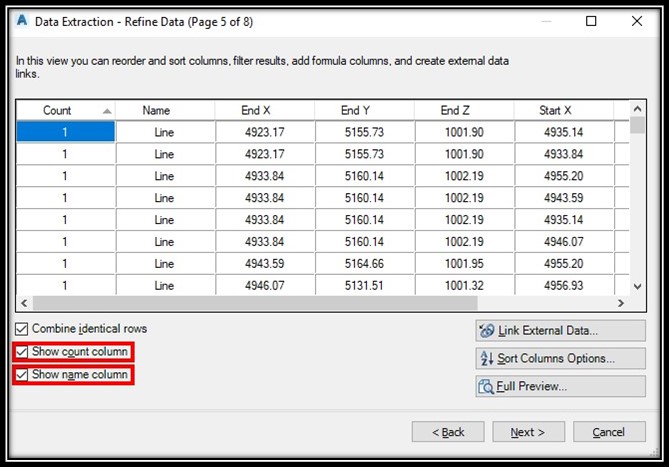This screenshot has width=669, height=467.
Task: Cancel the data extraction wizard
Action: (x=609, y=432)
